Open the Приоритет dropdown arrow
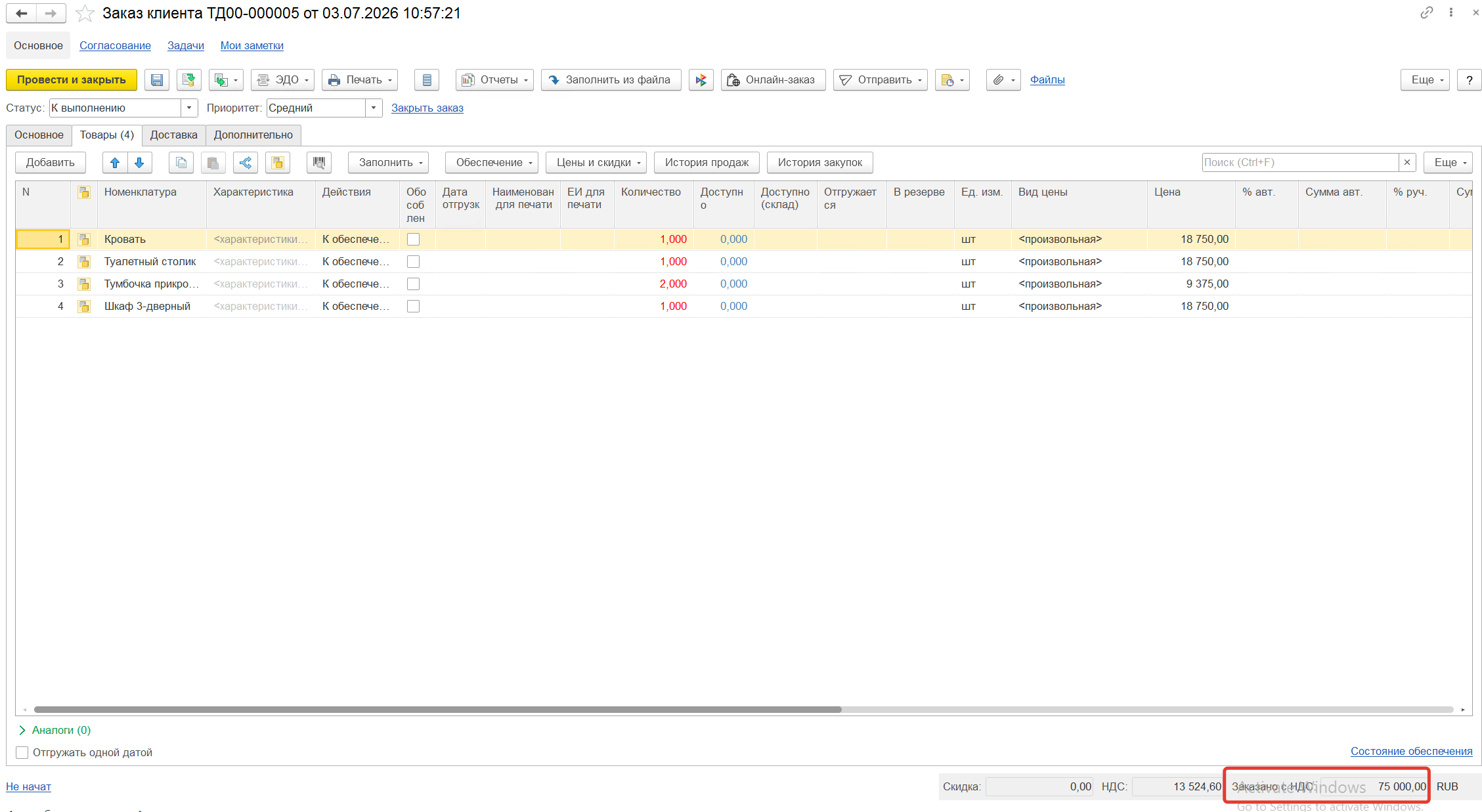1482x812 pixels. coord(374,108)
